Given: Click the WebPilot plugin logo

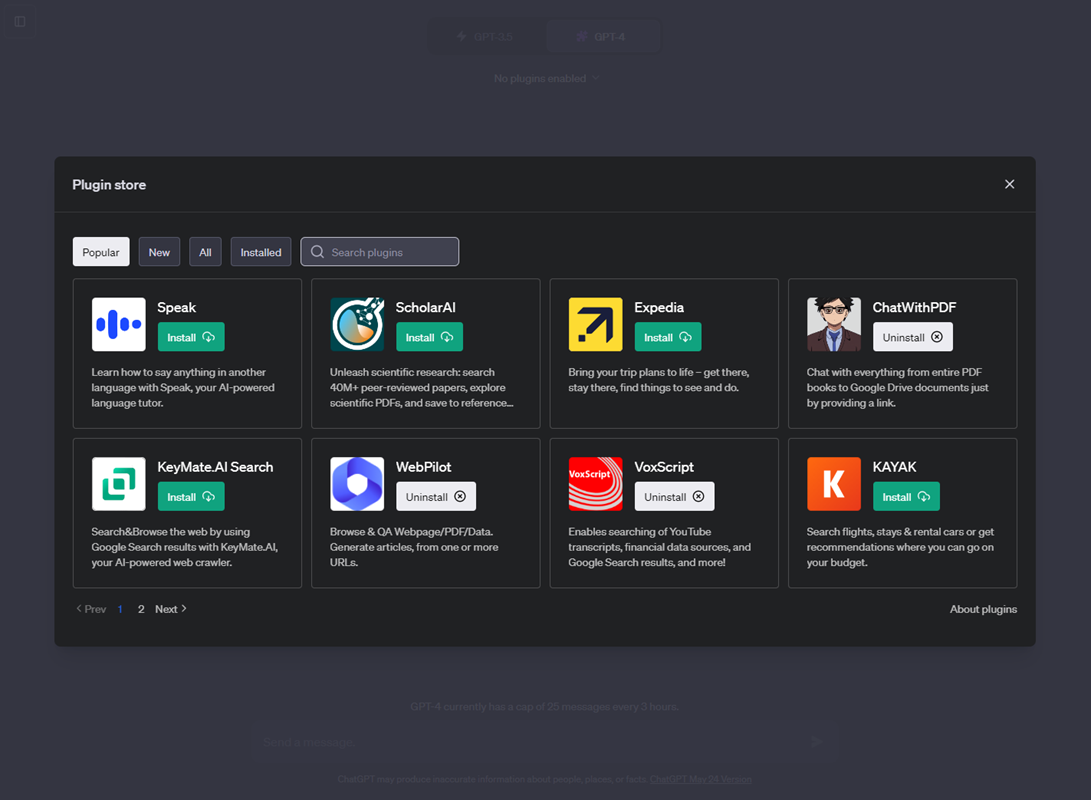Looking at the screenshot, I should point(357,483).
